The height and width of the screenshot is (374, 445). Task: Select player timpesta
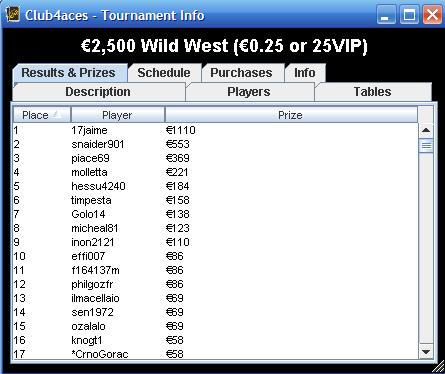pos(91,200)
